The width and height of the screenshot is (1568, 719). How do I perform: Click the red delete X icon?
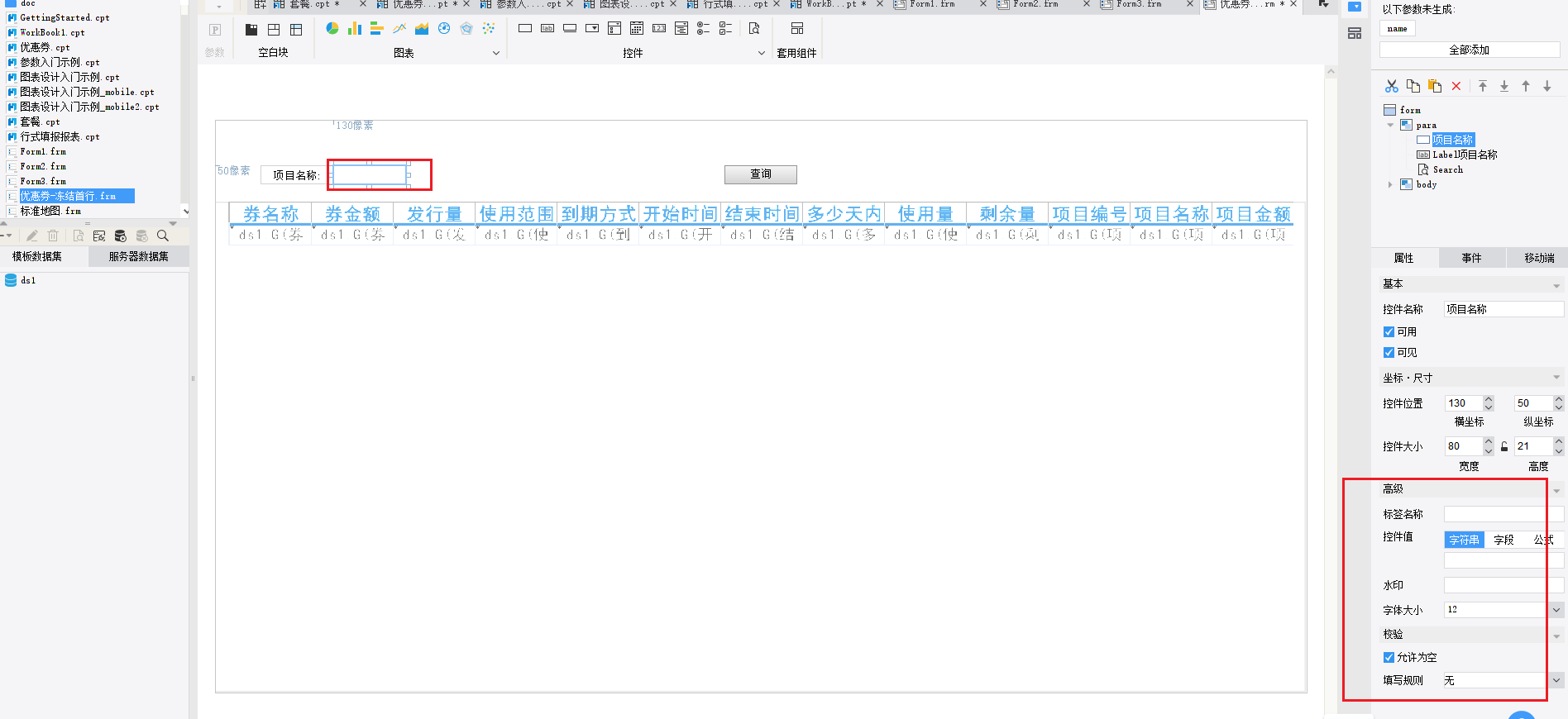pyautogui.click(x=1456, y=86)
